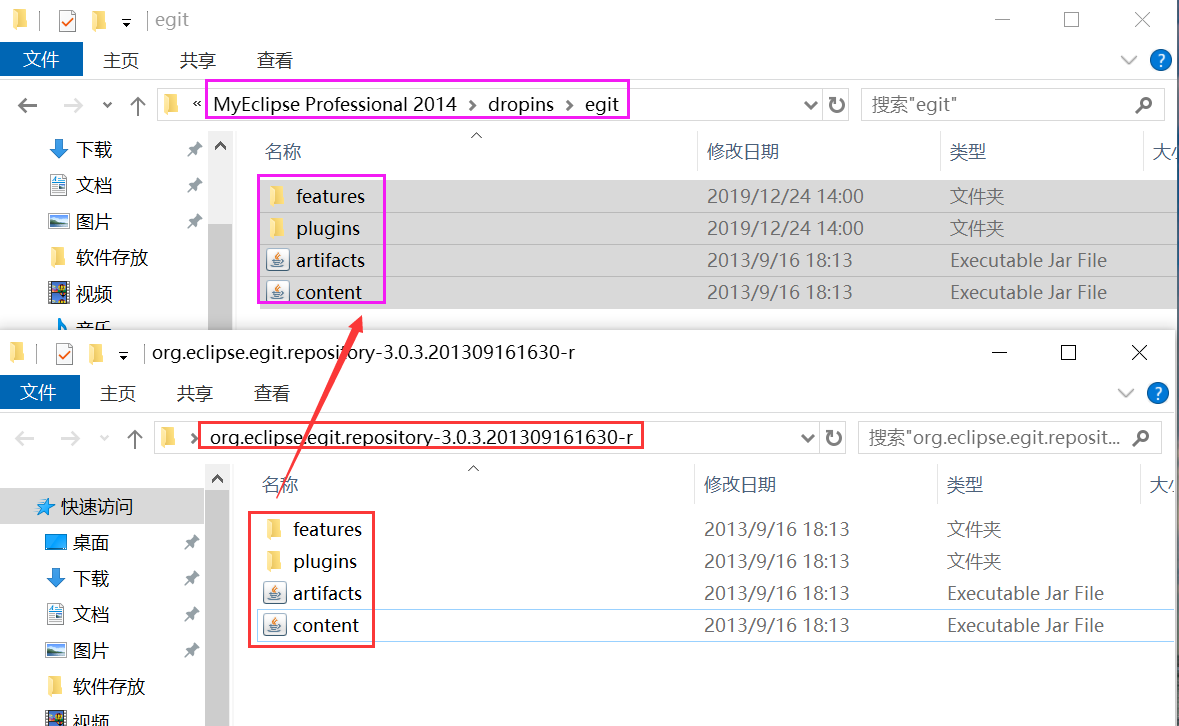Click the back arrow in the lower Explorer window
Image resolution: width=1179 pixels, height=726 pixels.
pyautogui.click(x=25, y=436)
